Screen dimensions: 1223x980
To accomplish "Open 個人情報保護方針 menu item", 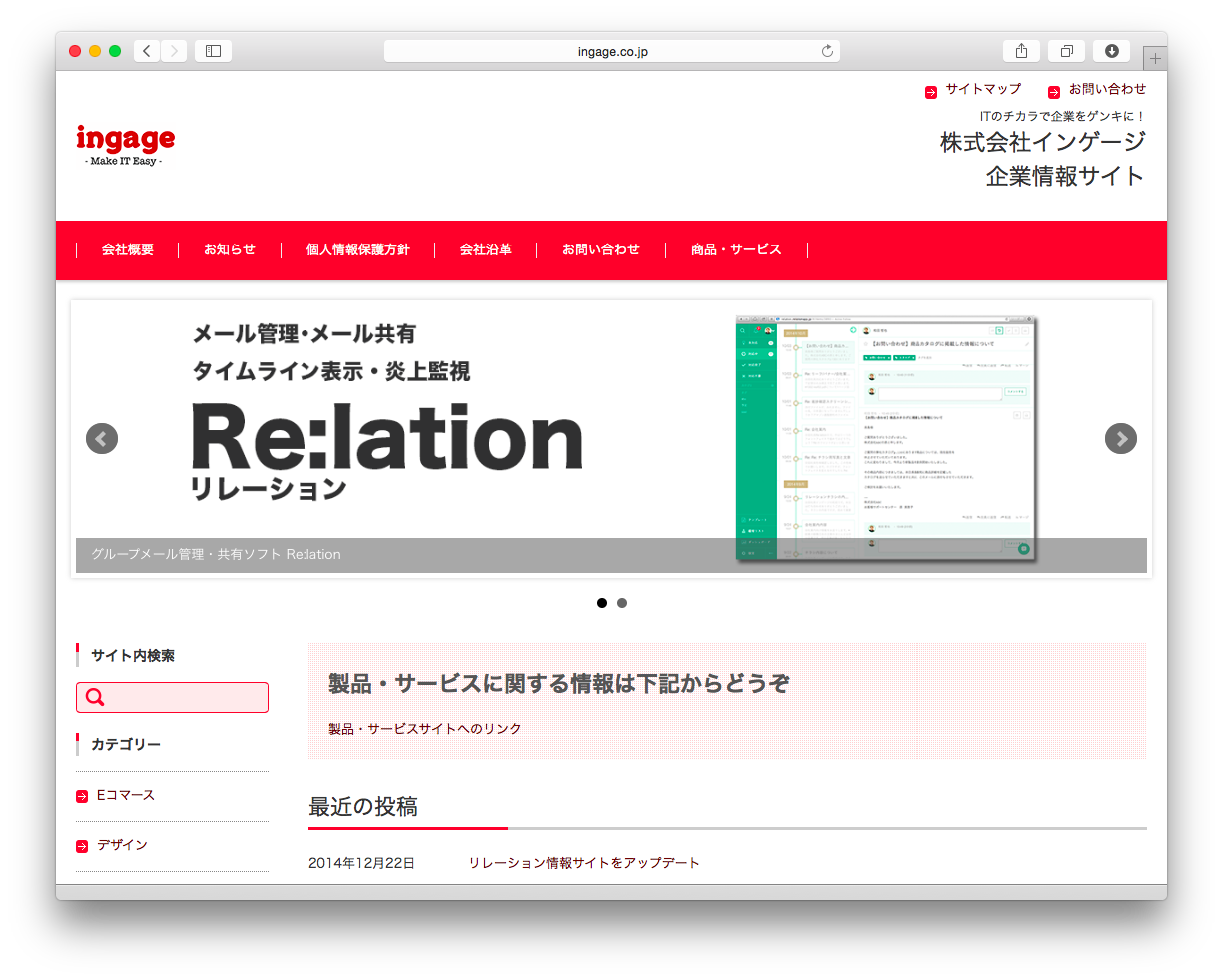I will [357, 249].
